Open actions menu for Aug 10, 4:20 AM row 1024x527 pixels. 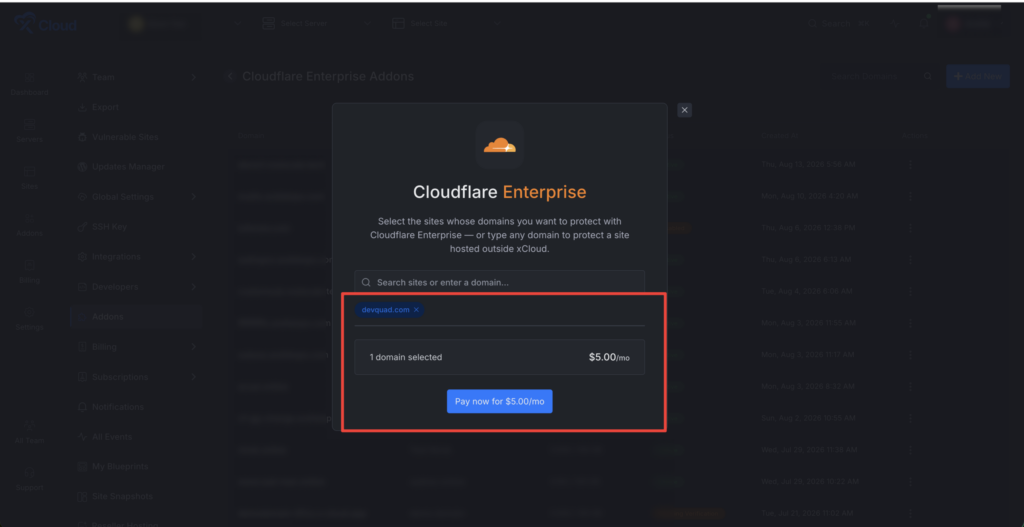click(910, 196)
